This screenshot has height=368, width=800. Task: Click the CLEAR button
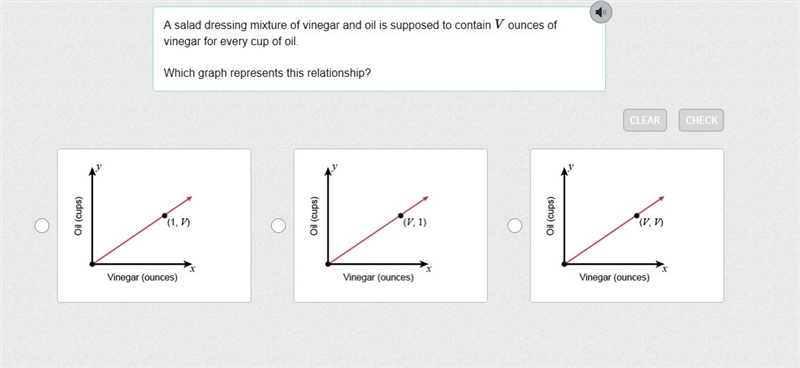(x=645, y=120)
